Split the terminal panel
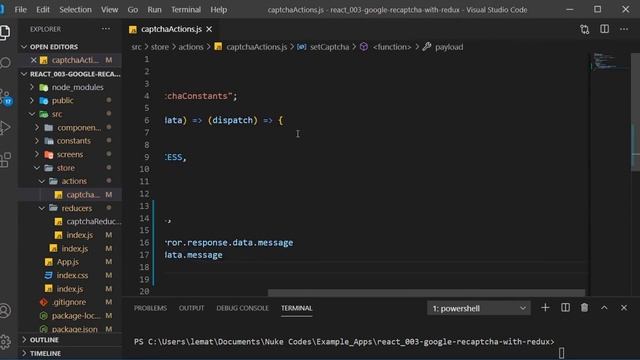This screenshot has width=640, height=360. [565, 308]
